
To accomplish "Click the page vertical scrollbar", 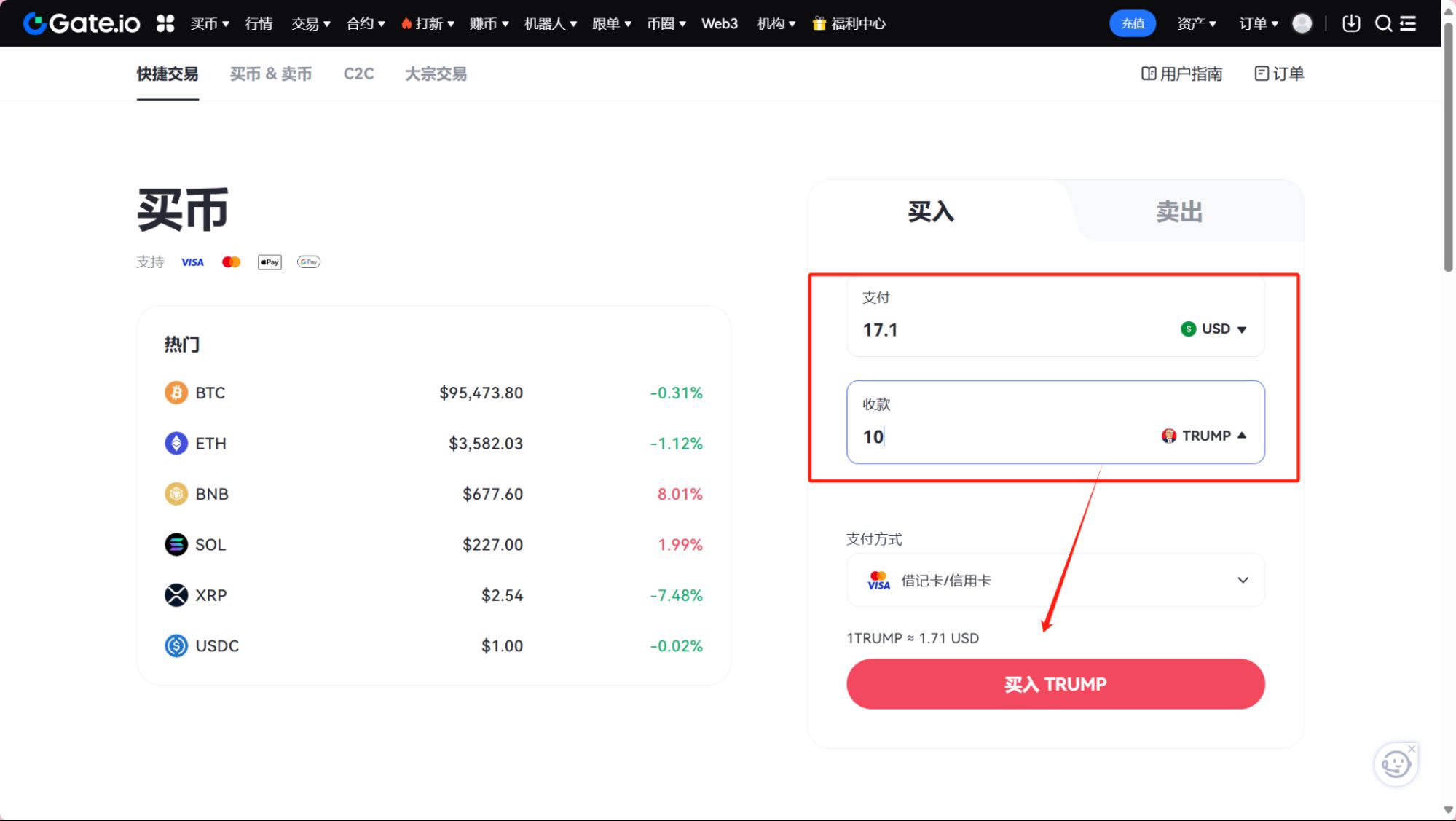I will [1448, 146].
